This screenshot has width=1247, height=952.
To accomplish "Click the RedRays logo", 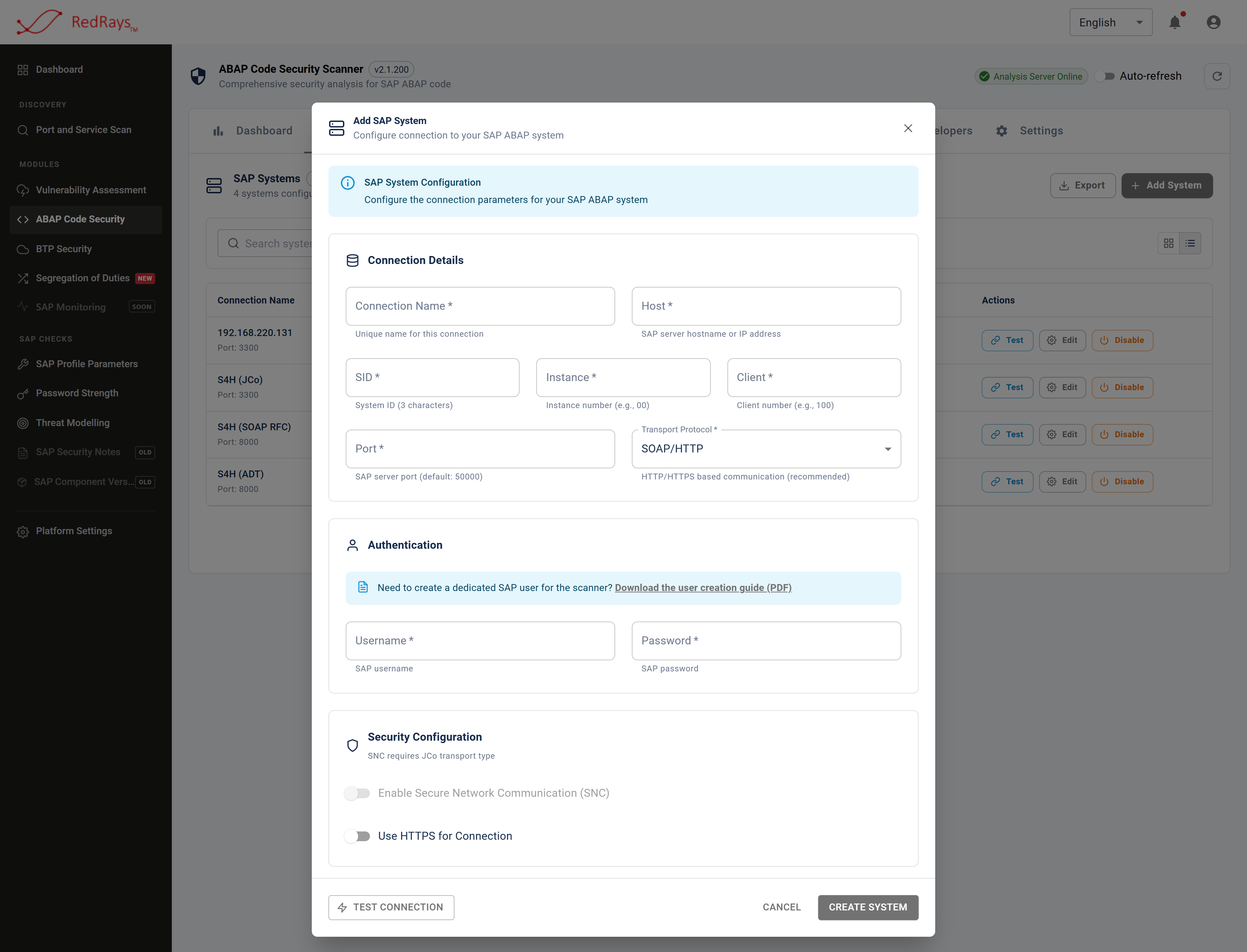I will [78, 22].
